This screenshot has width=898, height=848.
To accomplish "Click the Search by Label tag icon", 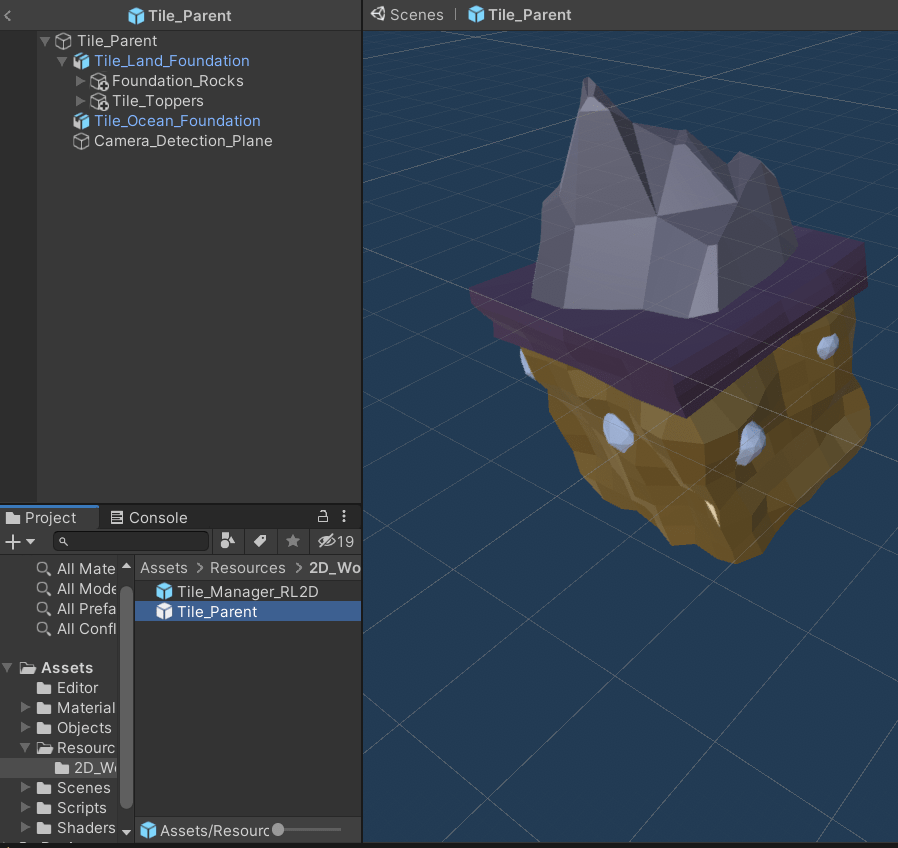I will (260, 541).
